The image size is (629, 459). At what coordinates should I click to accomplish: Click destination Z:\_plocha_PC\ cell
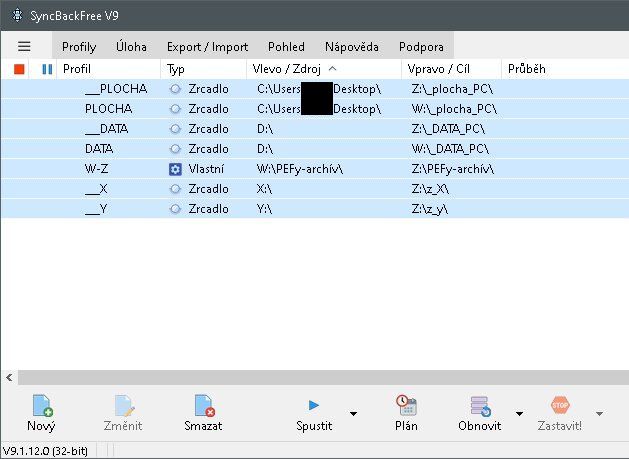pyautogui.click(x=452, y=89)
